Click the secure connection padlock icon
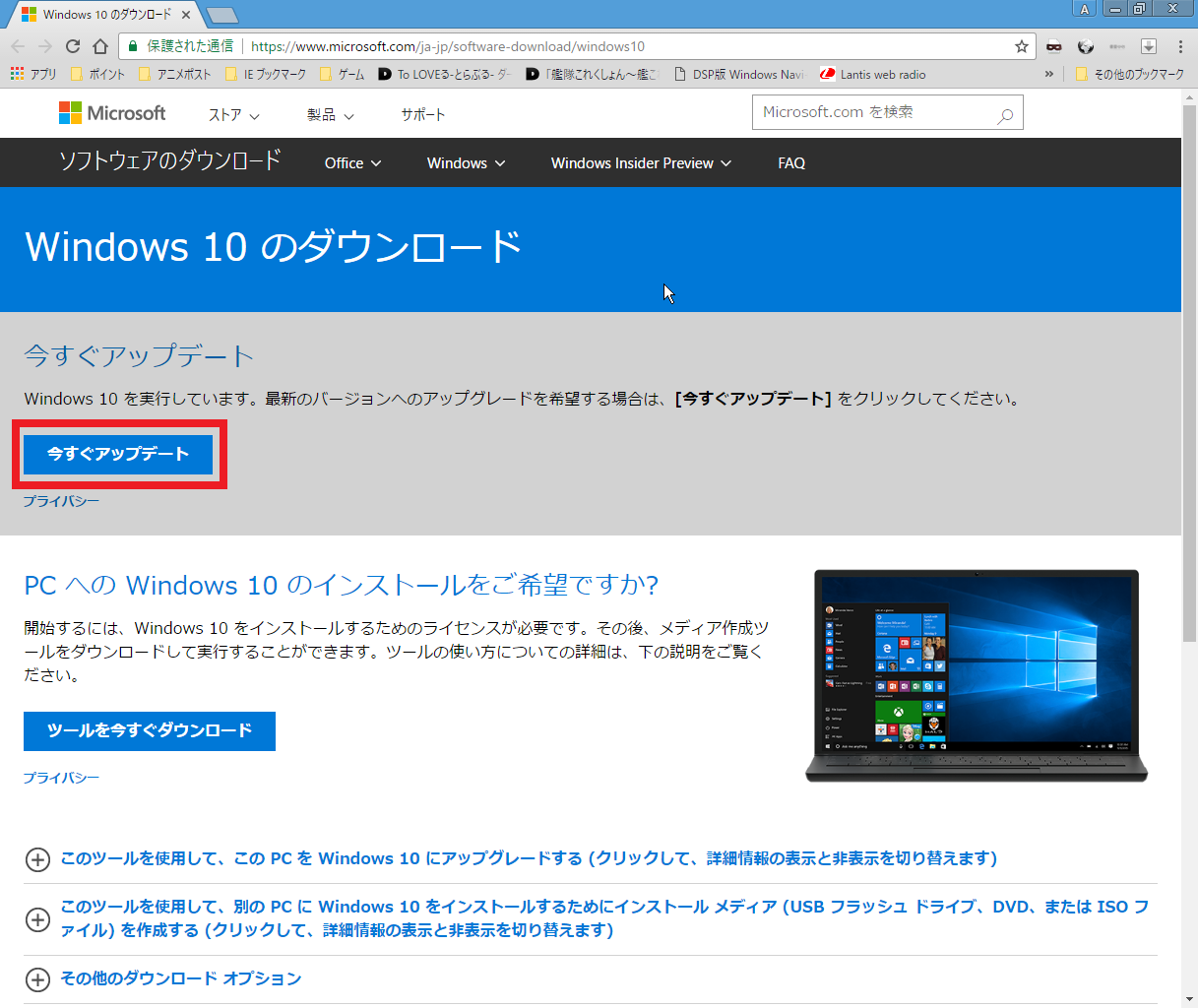Viewport: 1198px width, 1008px height. pyautogui.click(x=133, y=46)
